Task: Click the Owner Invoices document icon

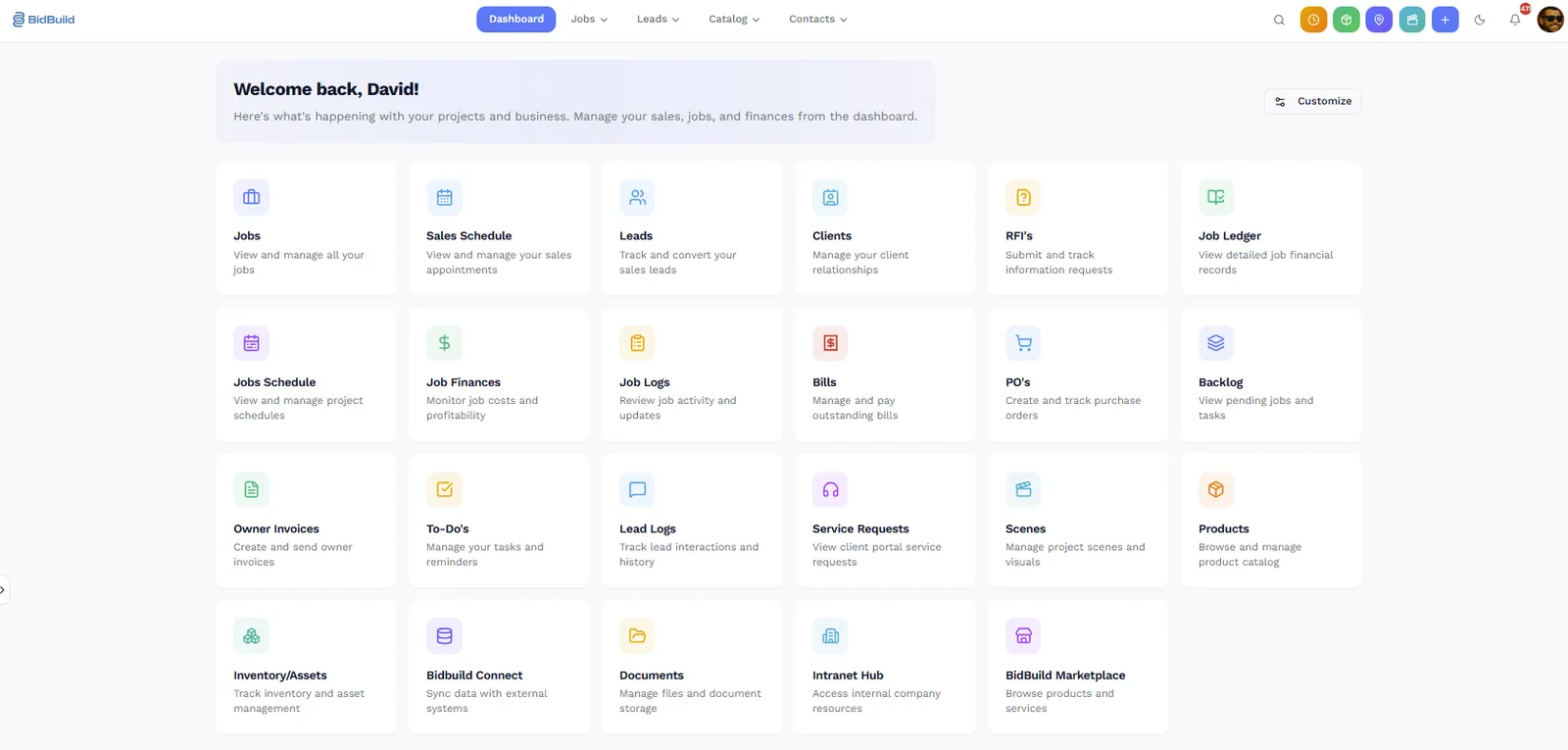Action: coord(251,489)
